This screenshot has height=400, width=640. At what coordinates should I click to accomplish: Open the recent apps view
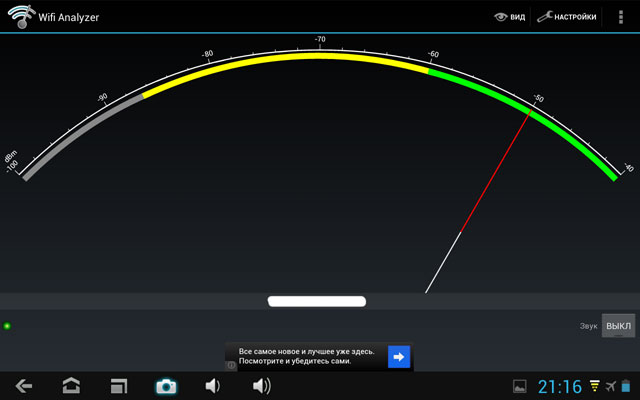pos(119,386)
